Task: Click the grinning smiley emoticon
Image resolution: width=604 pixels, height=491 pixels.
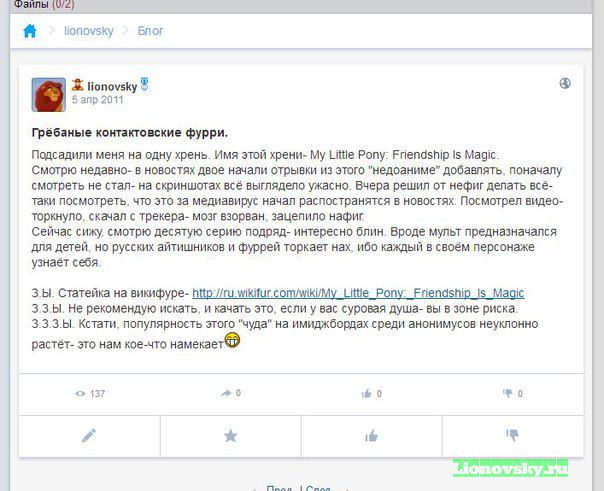Action: pyautogui.click(x=232, y=340)
